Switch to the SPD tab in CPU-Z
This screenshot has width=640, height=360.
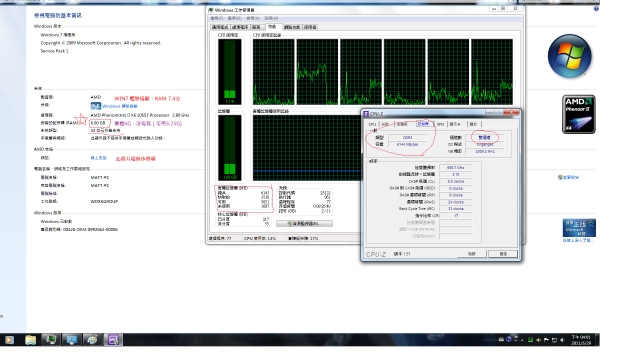pyautogui.click(x=440, y=124)
